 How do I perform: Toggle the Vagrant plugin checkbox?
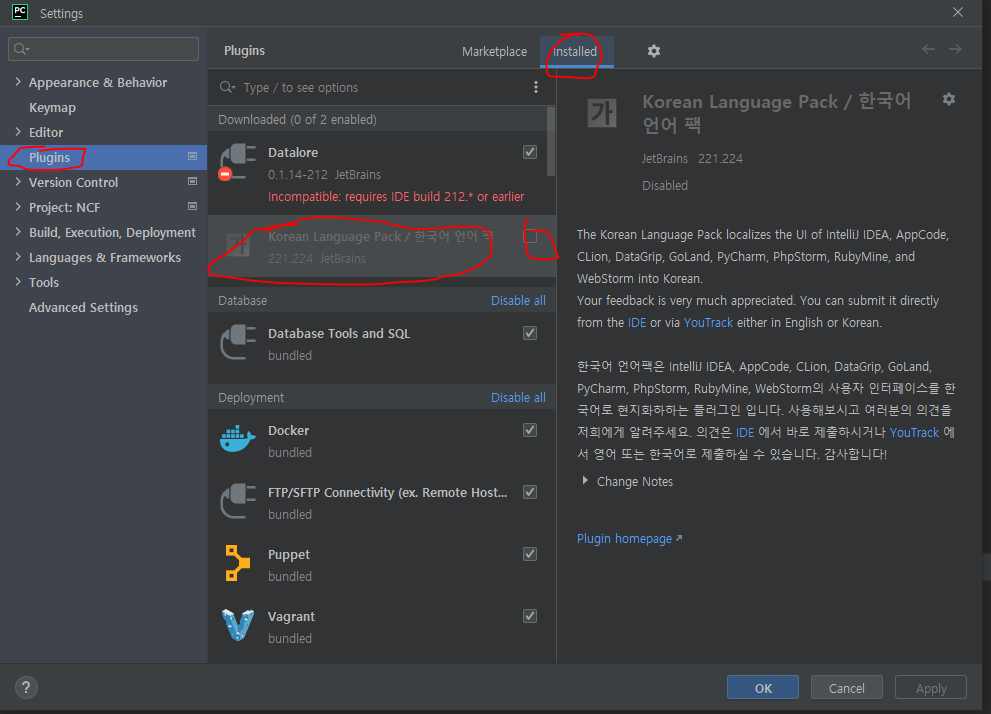point(530,615)
